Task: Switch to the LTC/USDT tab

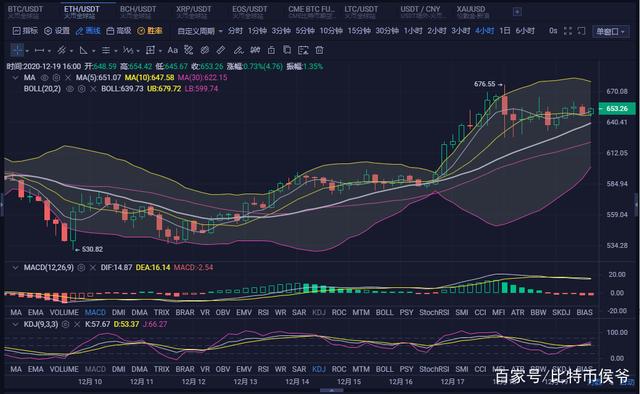Action: point(361,12)
